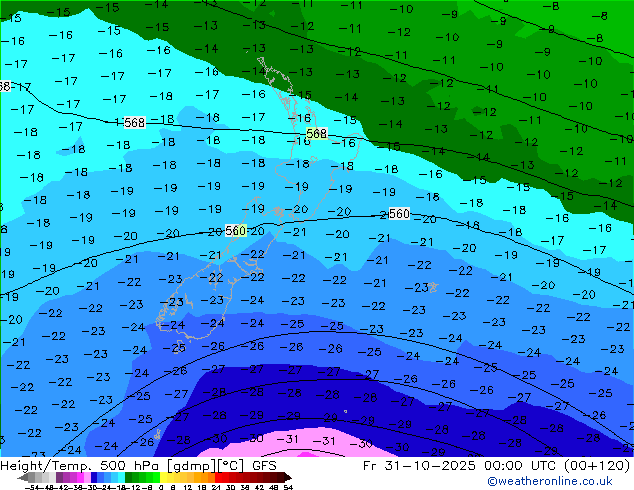Image resolution: width=634 pixels, height=490 pixels.
Task: Open the weatheronline.co.uk link
Action: 550,481
